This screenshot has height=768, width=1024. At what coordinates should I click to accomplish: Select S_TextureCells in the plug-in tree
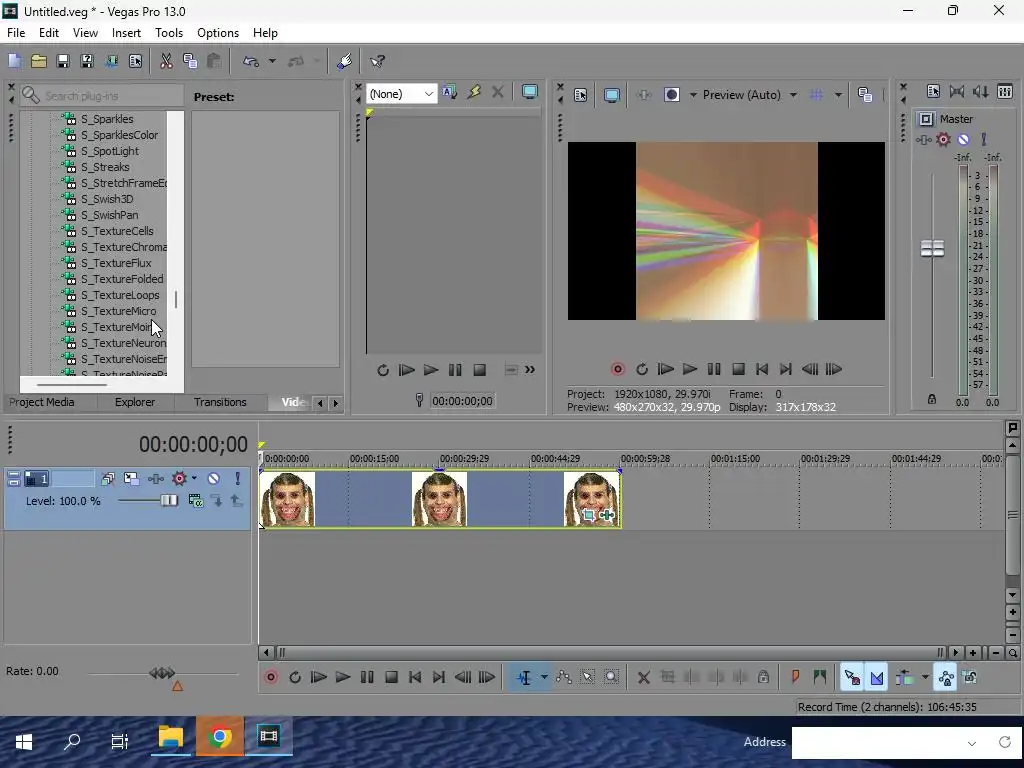pyautogui.click(x=117, y=231)
